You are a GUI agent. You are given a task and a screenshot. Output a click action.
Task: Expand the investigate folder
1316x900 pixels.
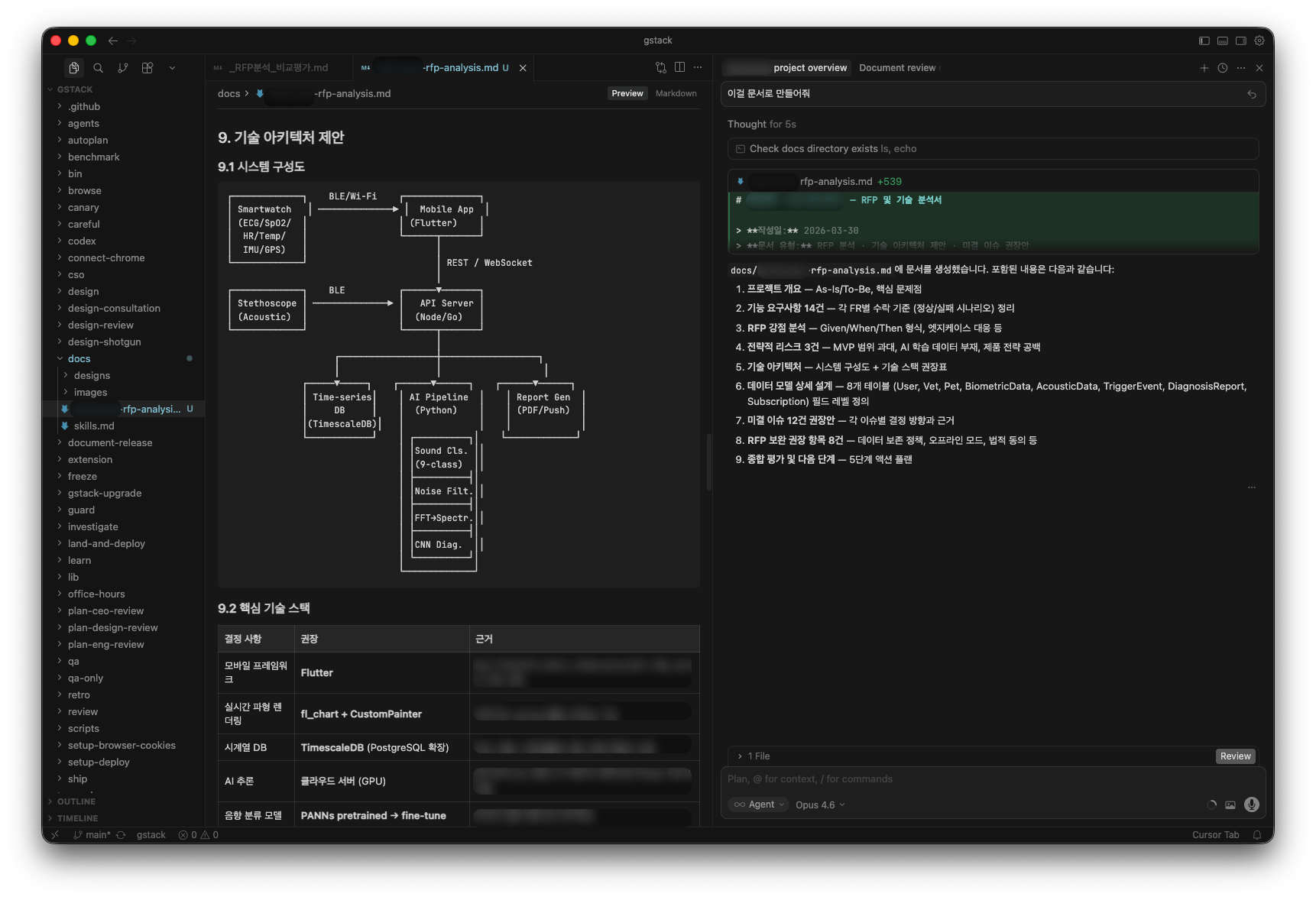coord(123,527)
